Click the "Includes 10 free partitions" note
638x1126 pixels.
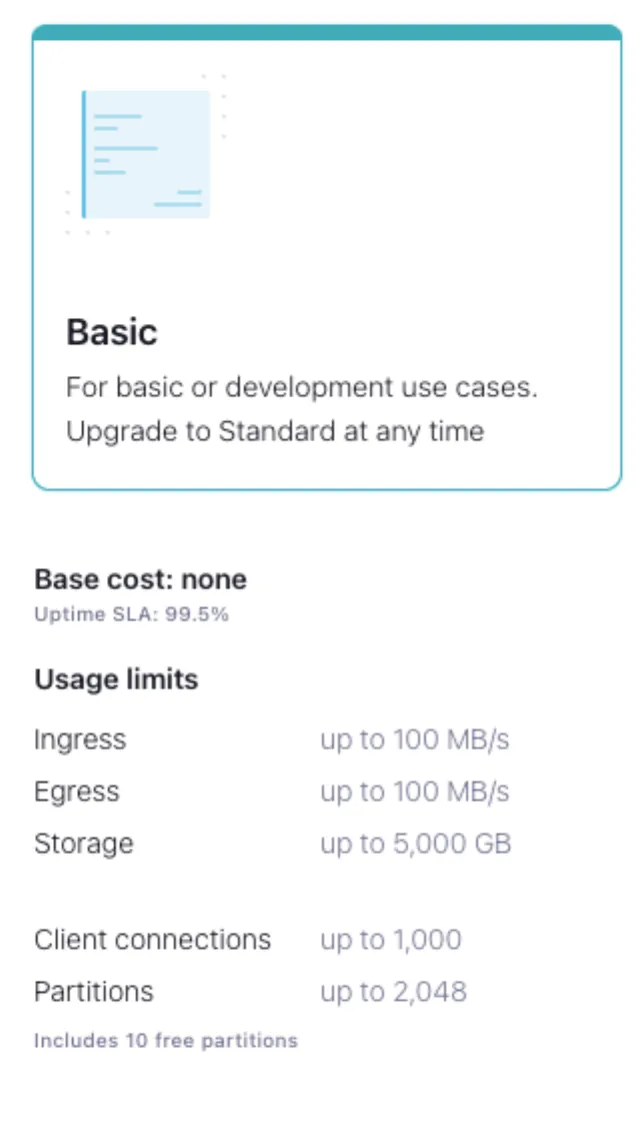tap(166, 1040)
